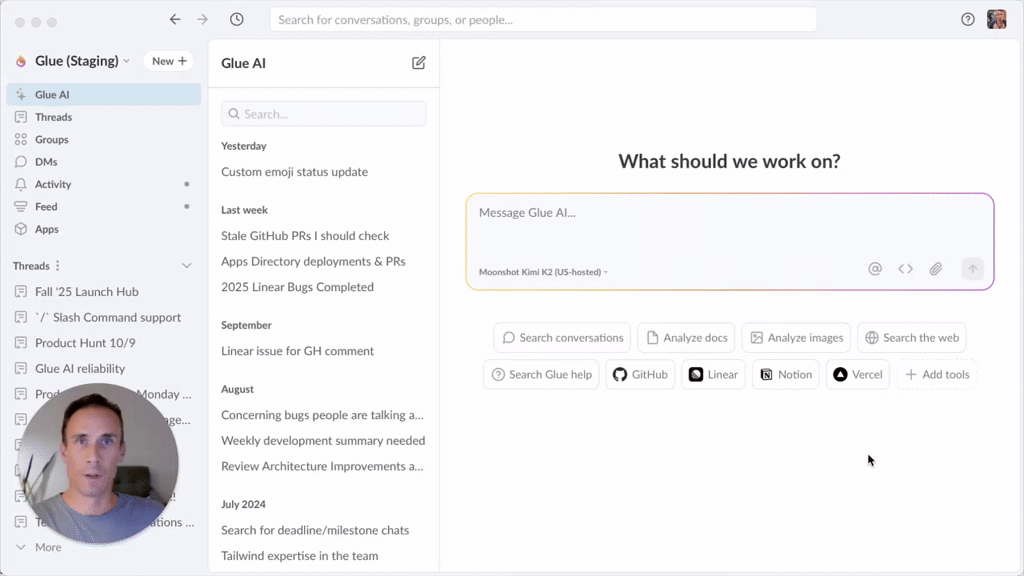This screenshot has height=576, width=1024.
Task: Go back with the left arrow
Action: click(175, 19)
